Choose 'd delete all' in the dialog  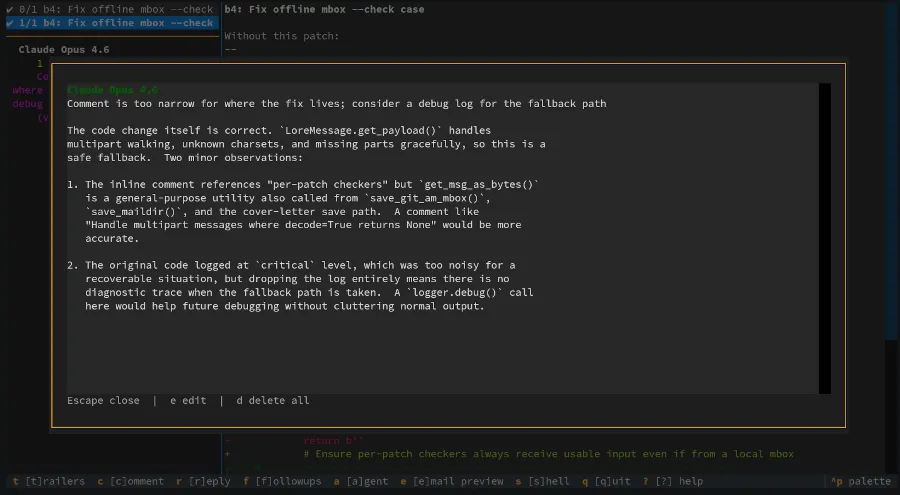[272, 401]
